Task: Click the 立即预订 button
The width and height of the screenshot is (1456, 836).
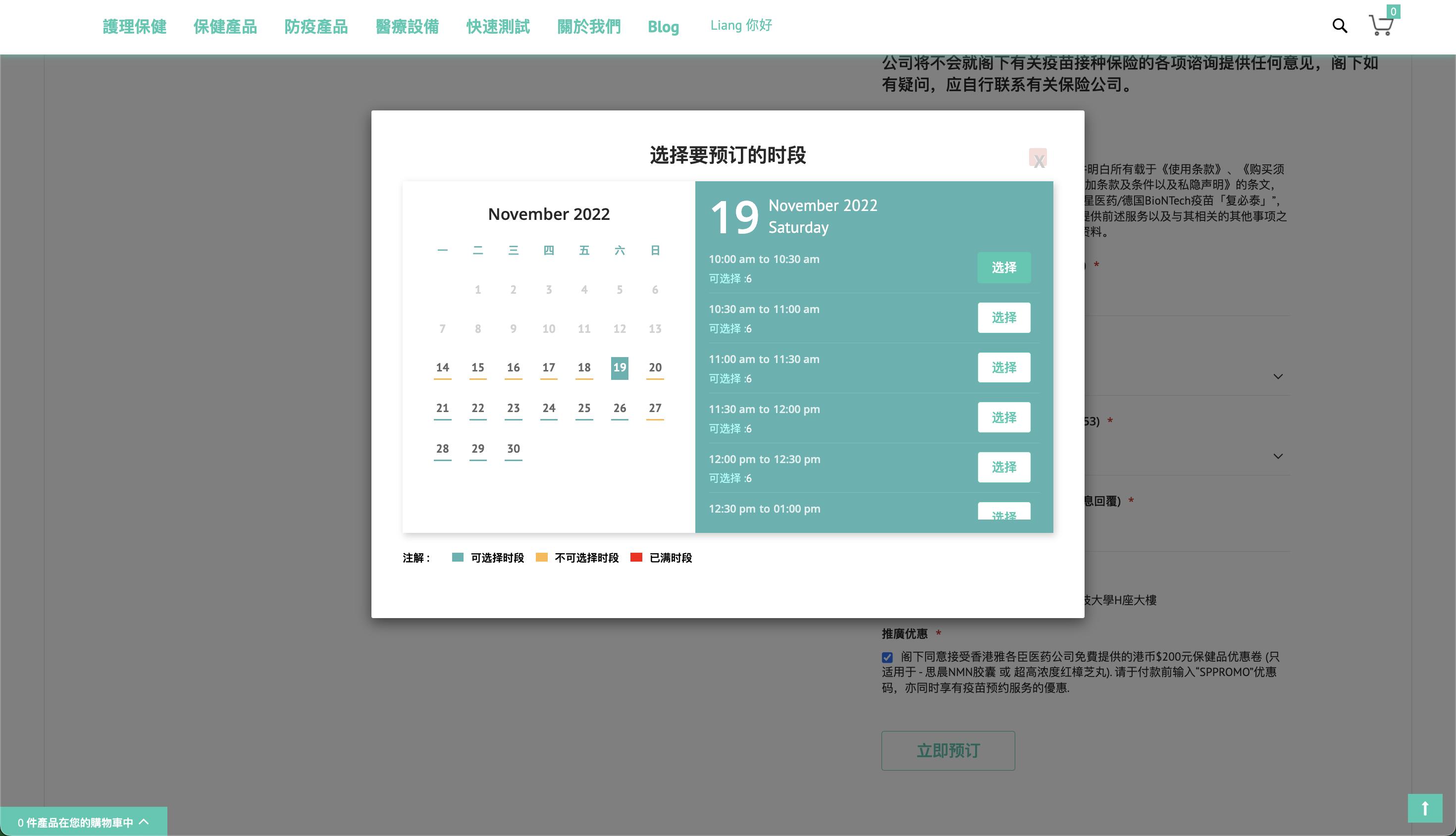Action: coord(948,750)
